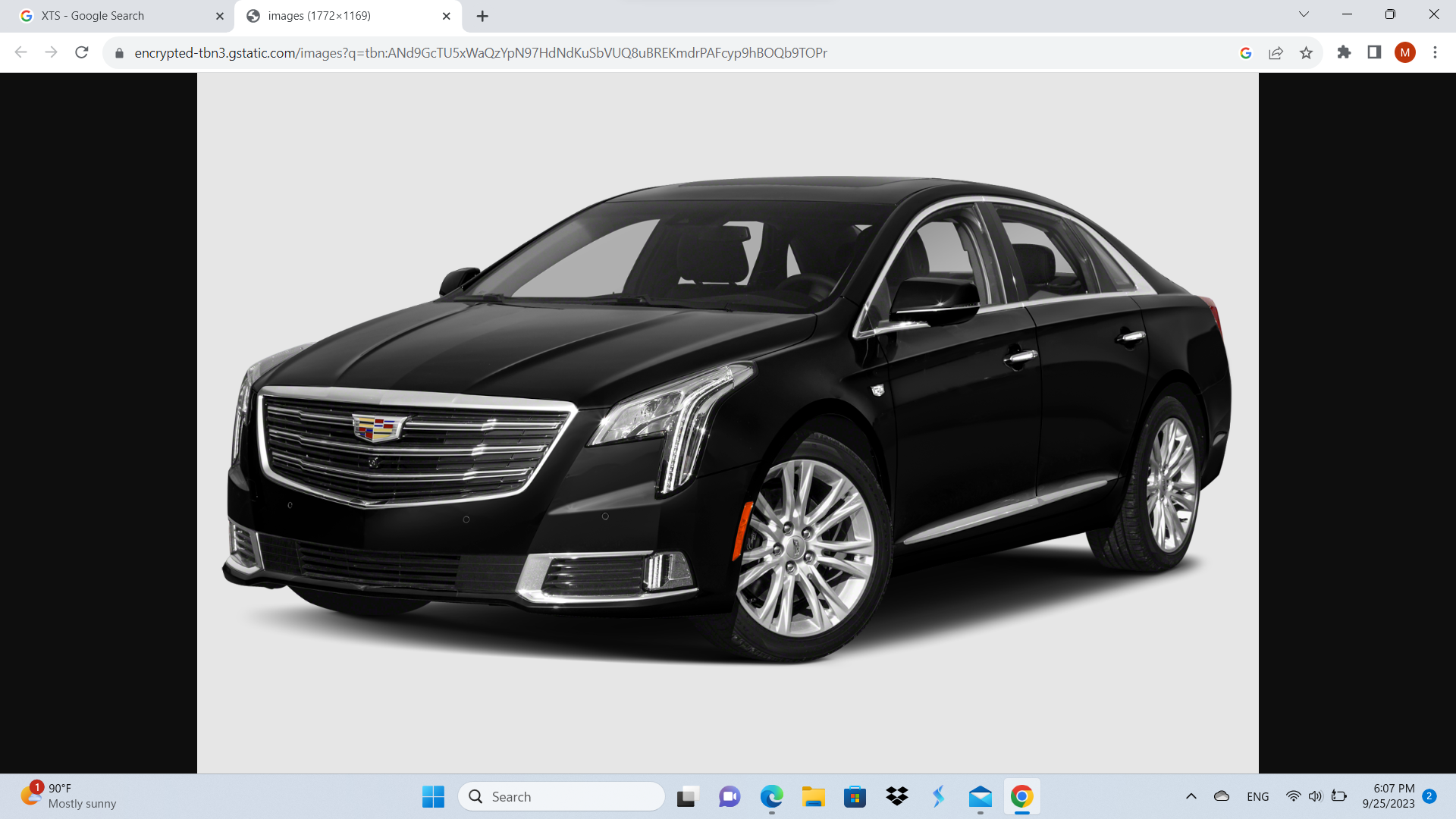Go back to the previous page
The height and width of the screenshot is (819, 1456).
pos(20,52)
